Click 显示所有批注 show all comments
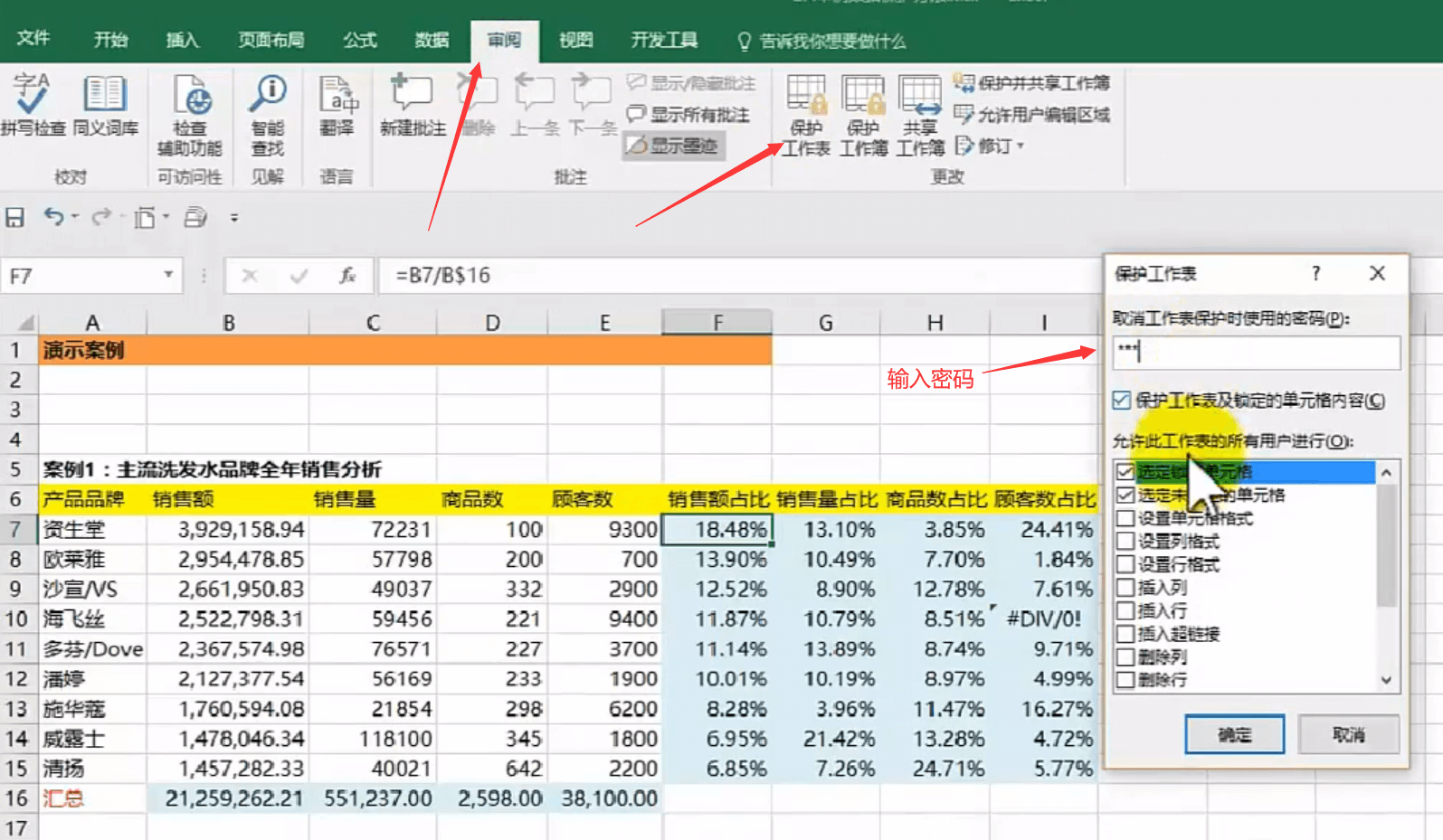Screen dimensions: 1443x840 [x=688, y=115]
